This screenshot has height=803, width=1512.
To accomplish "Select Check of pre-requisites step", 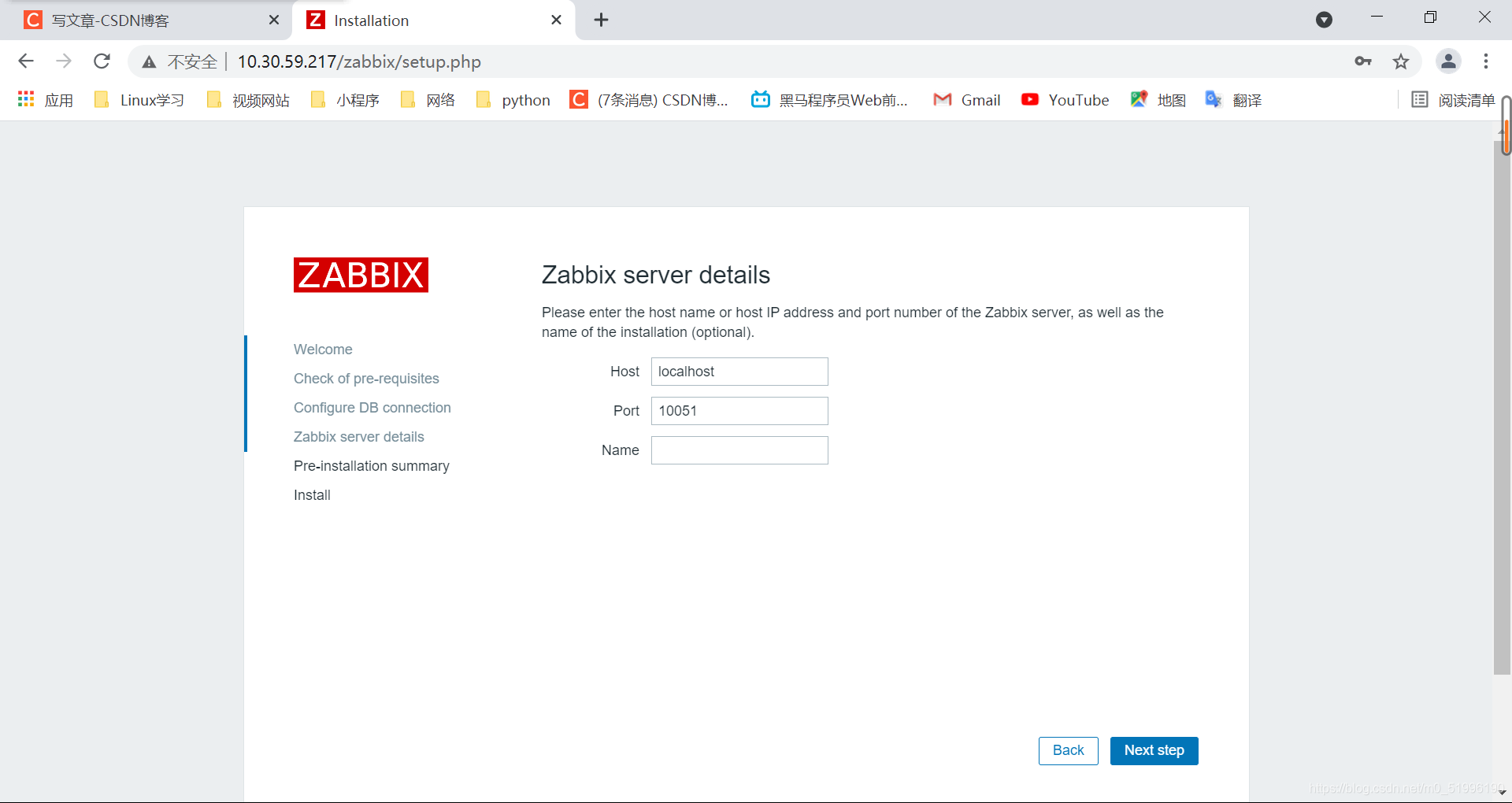I will [366, 379].
